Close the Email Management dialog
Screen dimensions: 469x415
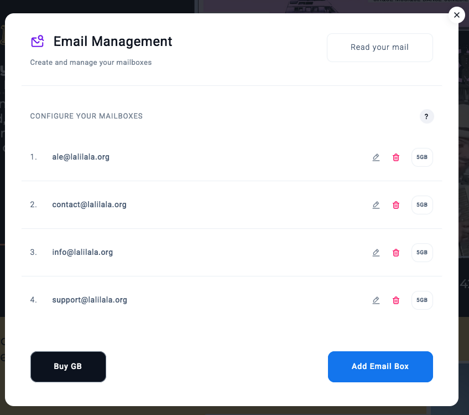[457, 15]
